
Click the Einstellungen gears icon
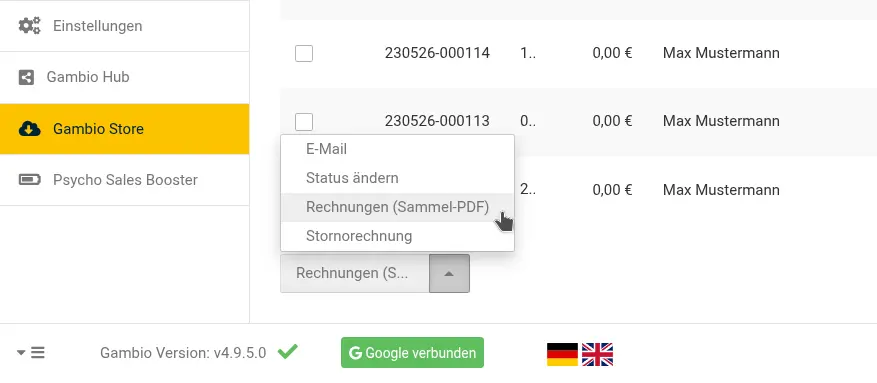pos(29,26)
